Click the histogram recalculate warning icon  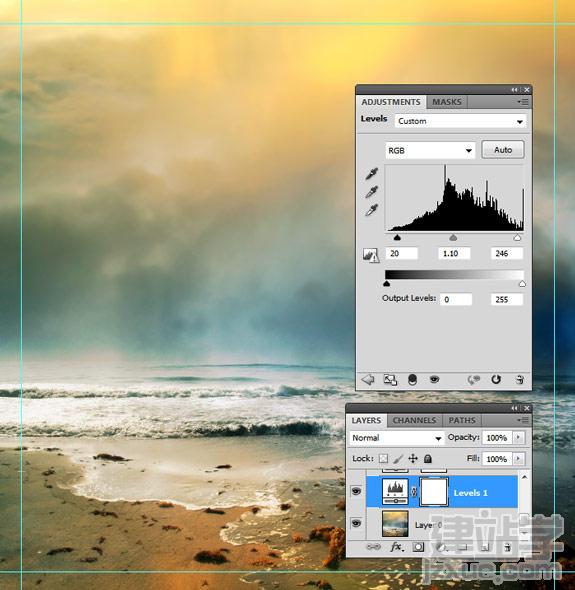point(371,255)
